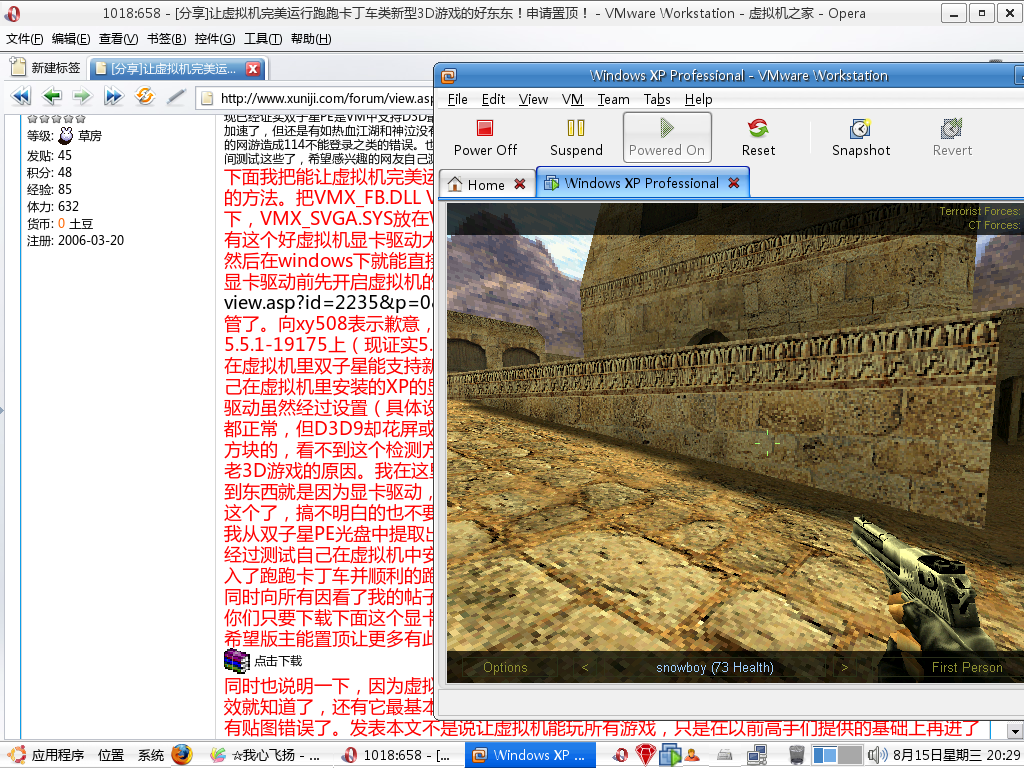This screenshot has height=768, width=1024.
Task: Click the Revert toolbar icon
Action: pyautogui.click(x=952, y=128)
